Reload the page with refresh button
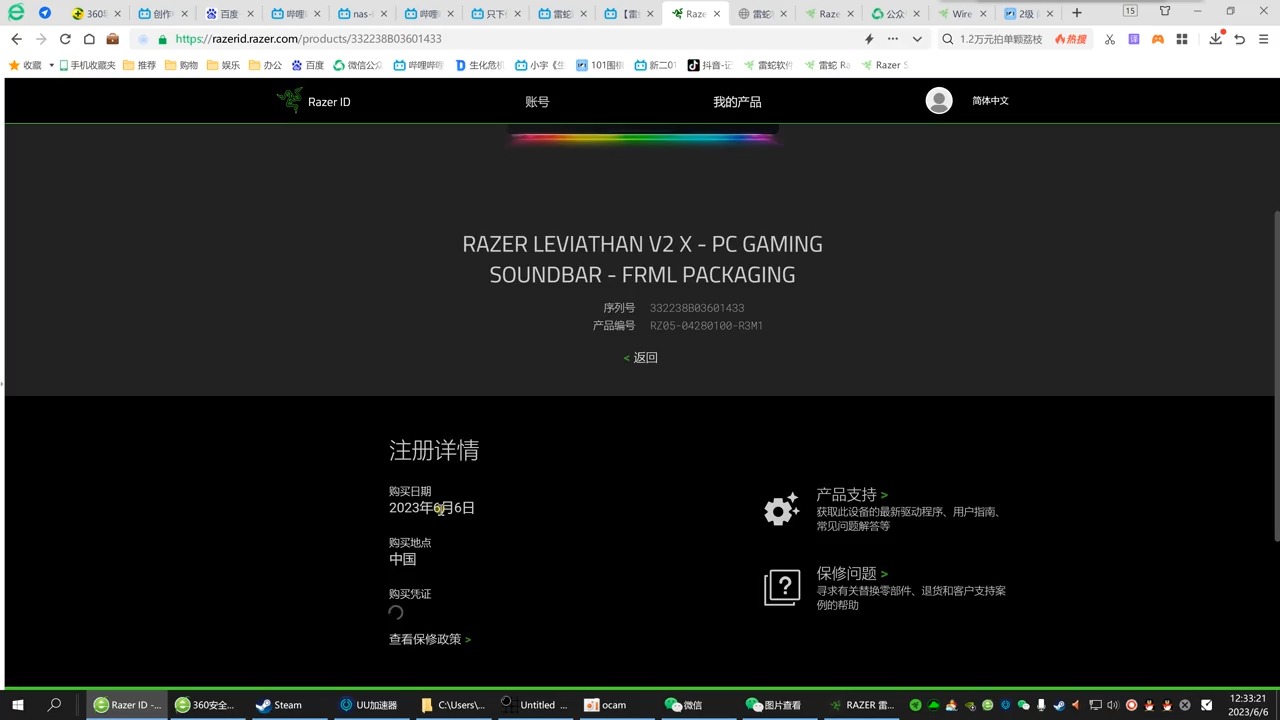Screen dimensions: 1280x720 coord(65,39)
